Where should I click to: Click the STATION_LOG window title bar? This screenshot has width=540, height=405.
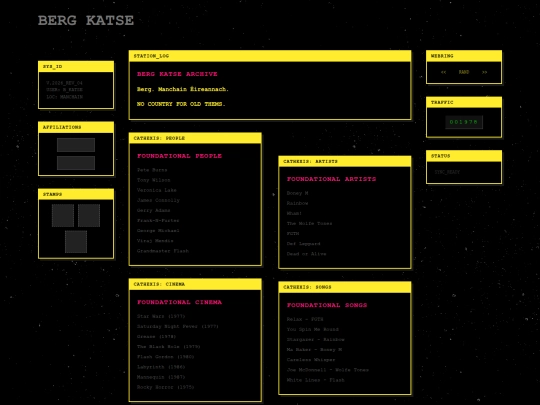270,56
